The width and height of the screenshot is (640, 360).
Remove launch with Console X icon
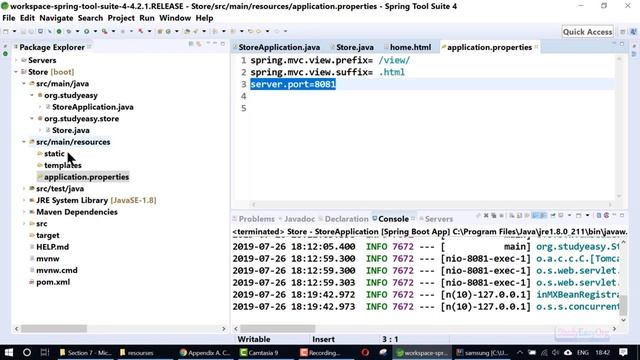tap(486, 216)
